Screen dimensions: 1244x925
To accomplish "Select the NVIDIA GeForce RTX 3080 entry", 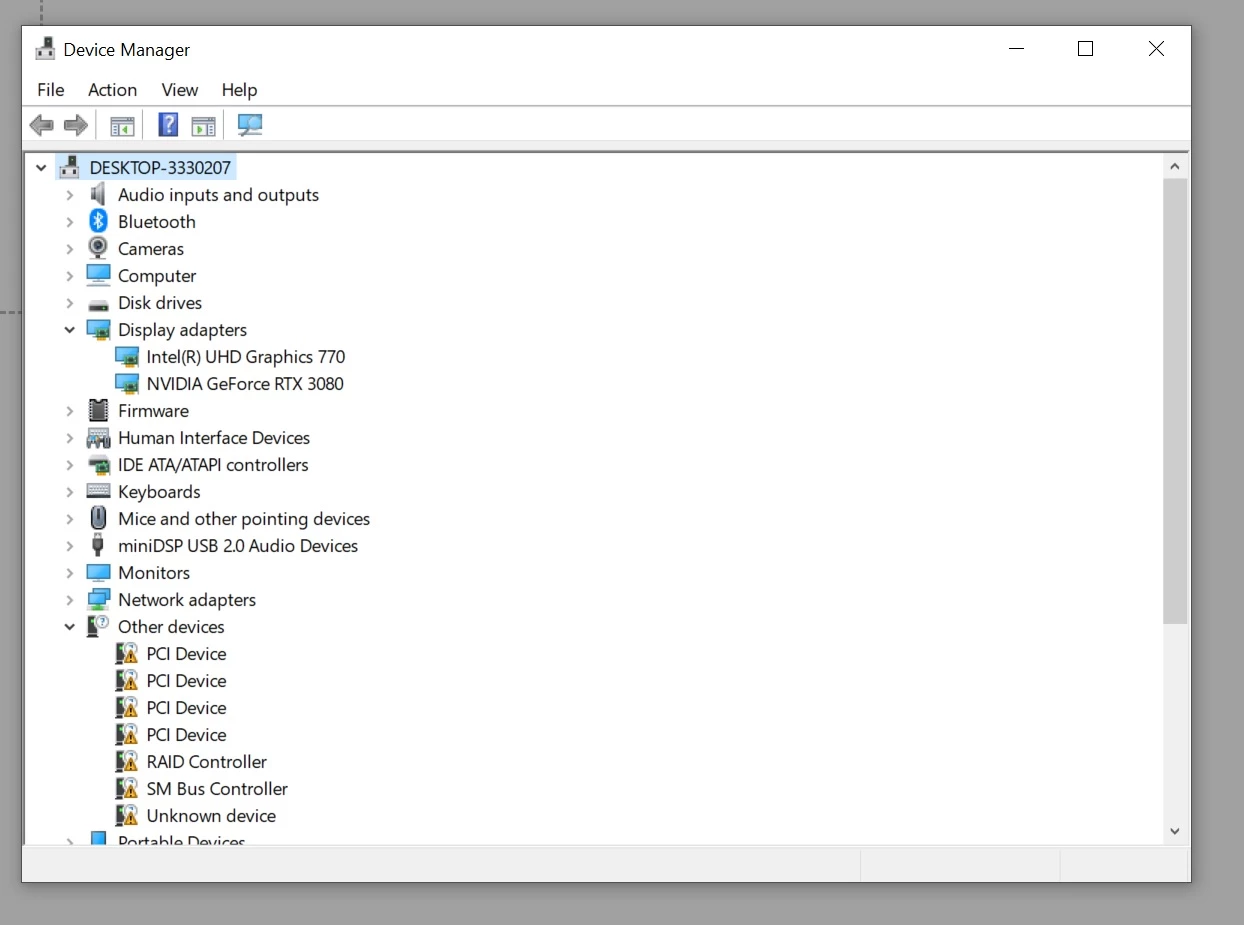I will pos(245,383).
